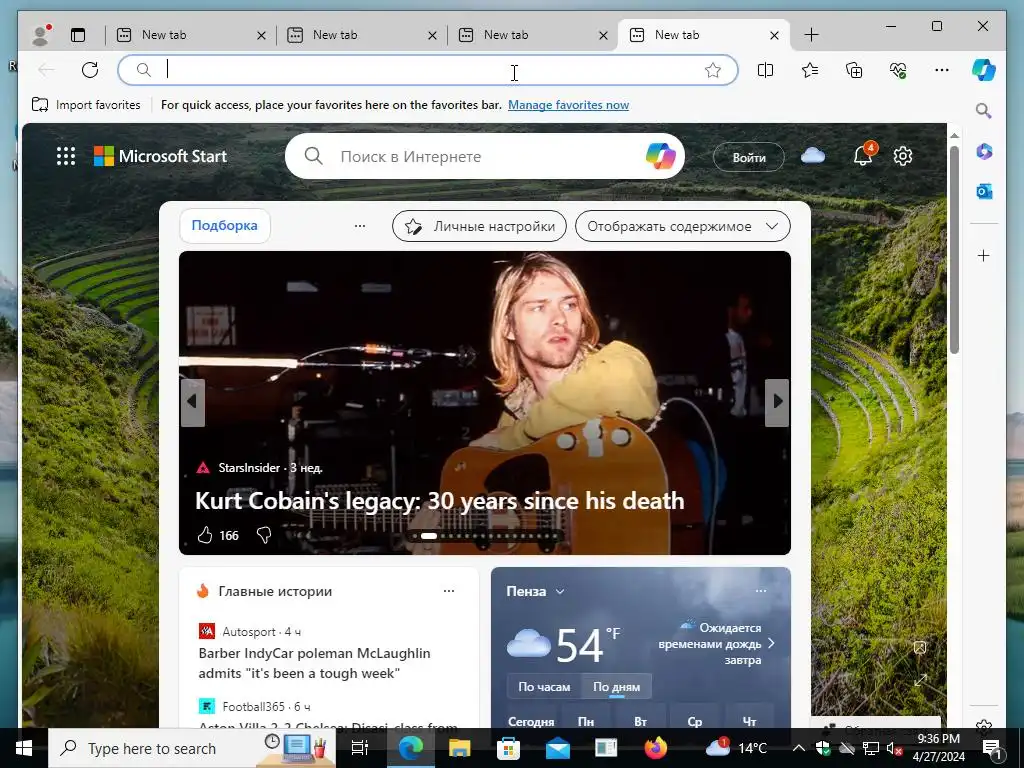Open the weather cloud icon in header
The height and width of the screenshot is (768, 1024).
[x=812, y=155]
